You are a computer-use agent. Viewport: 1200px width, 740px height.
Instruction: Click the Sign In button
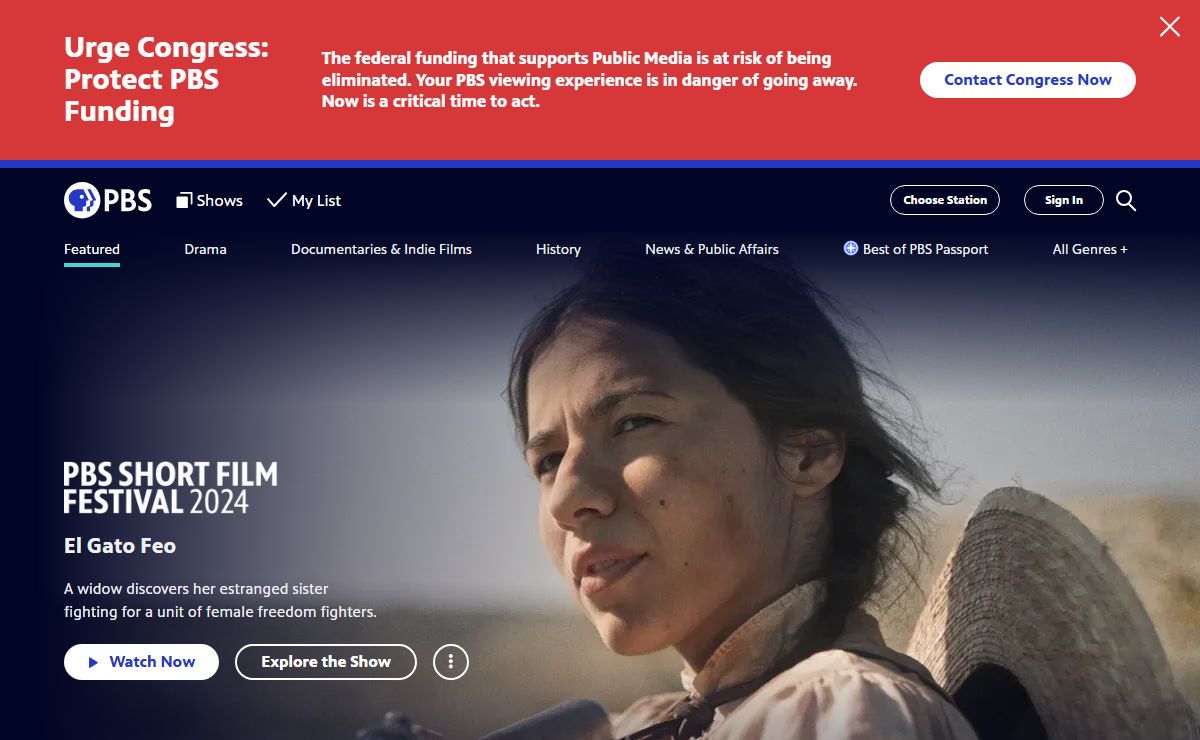(1064, 200)
